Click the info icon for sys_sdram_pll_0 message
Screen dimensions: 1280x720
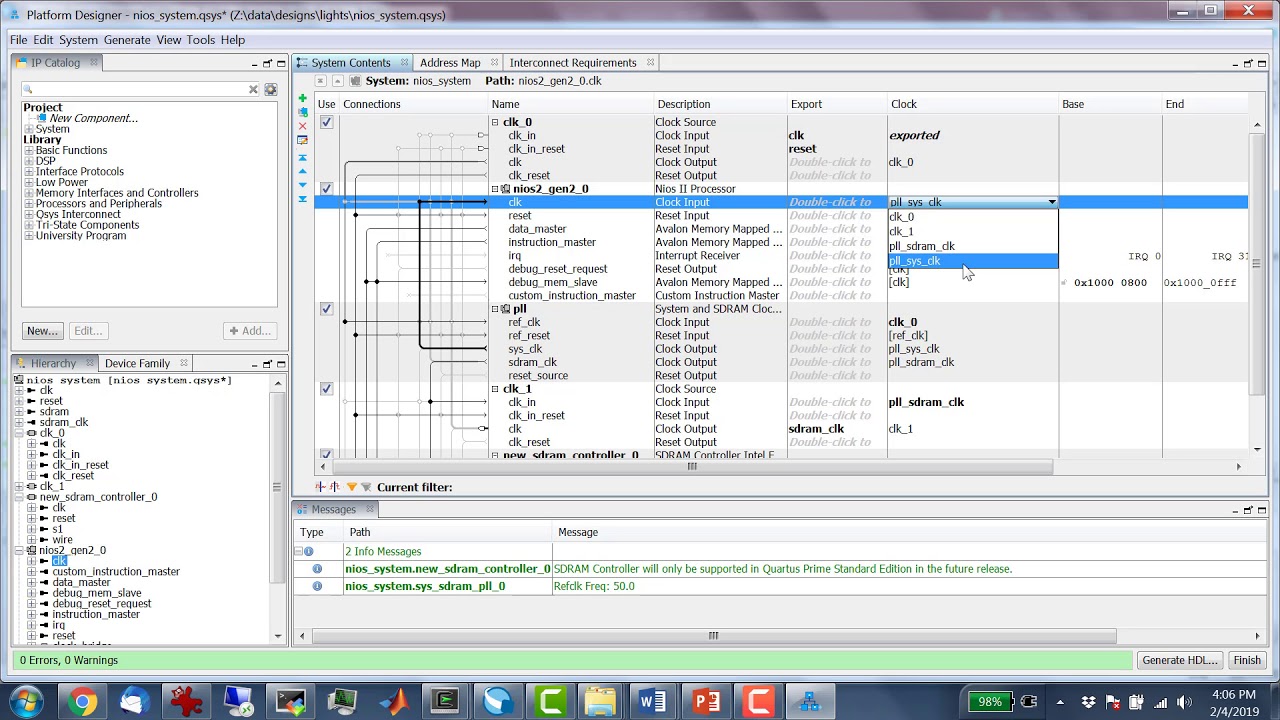tap(317, 586)
